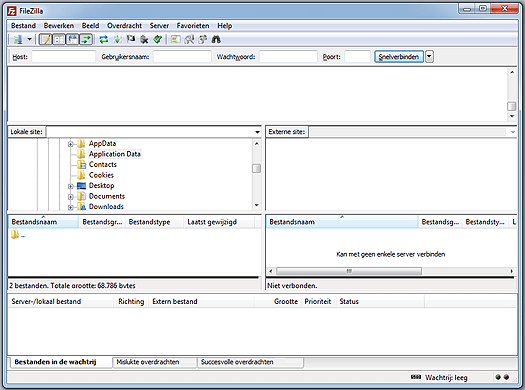Open file search with binoculars icon
Screen dimensions: 525x390
[216, 40]
